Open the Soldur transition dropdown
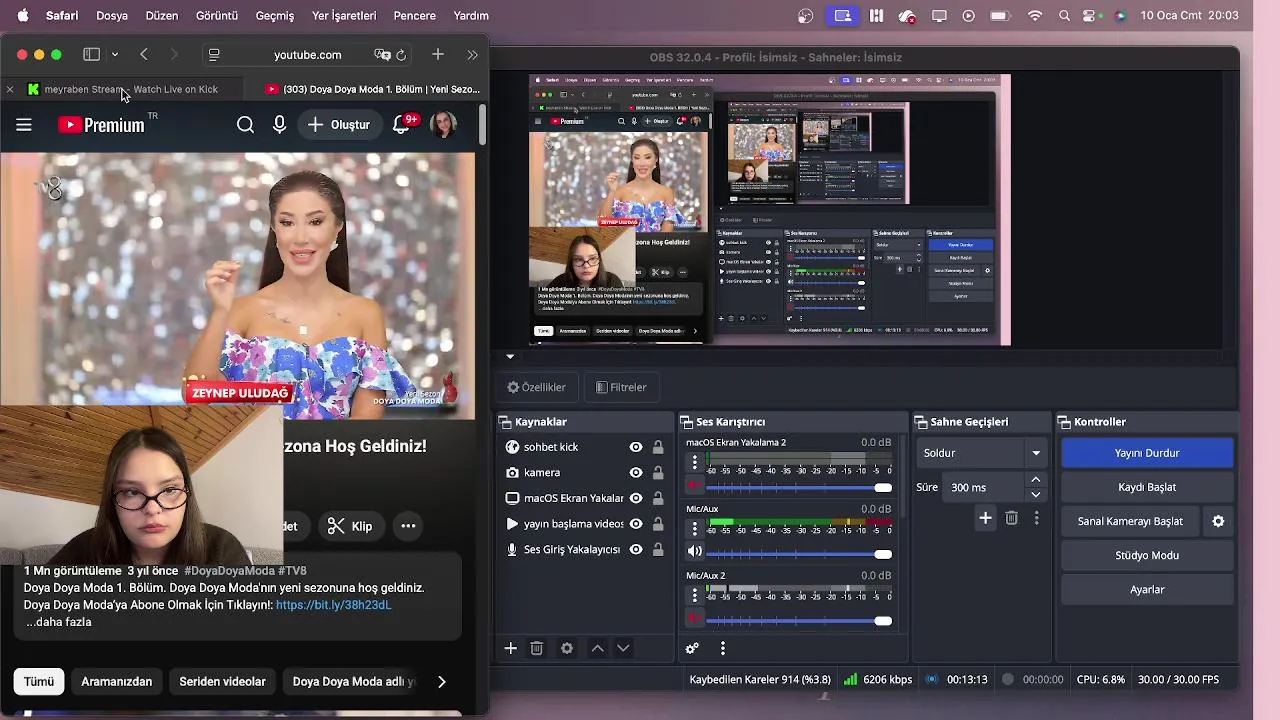This screenshot has width=1280, height=720. coord(981,453)
